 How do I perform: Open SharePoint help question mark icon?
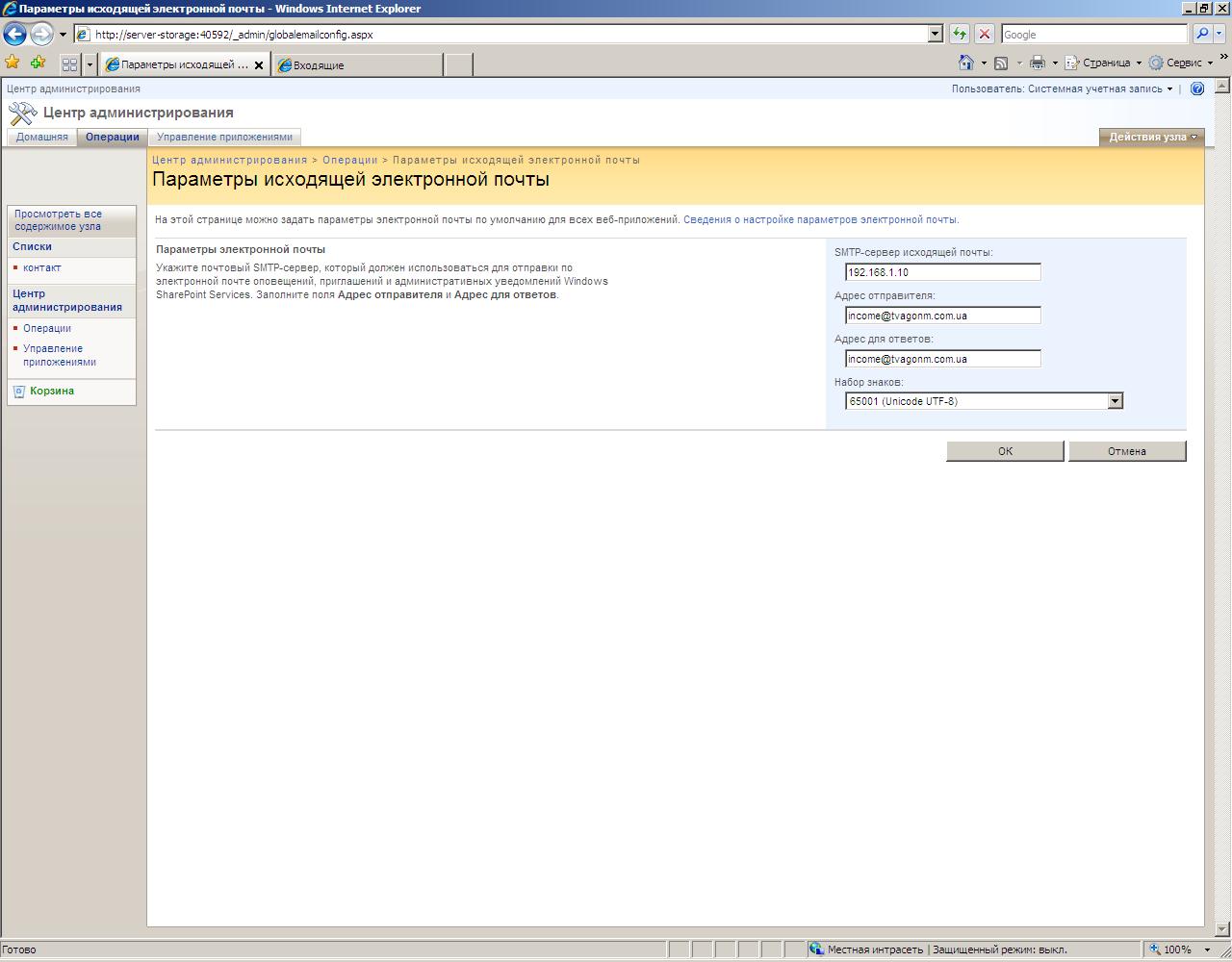[1197, 89]
